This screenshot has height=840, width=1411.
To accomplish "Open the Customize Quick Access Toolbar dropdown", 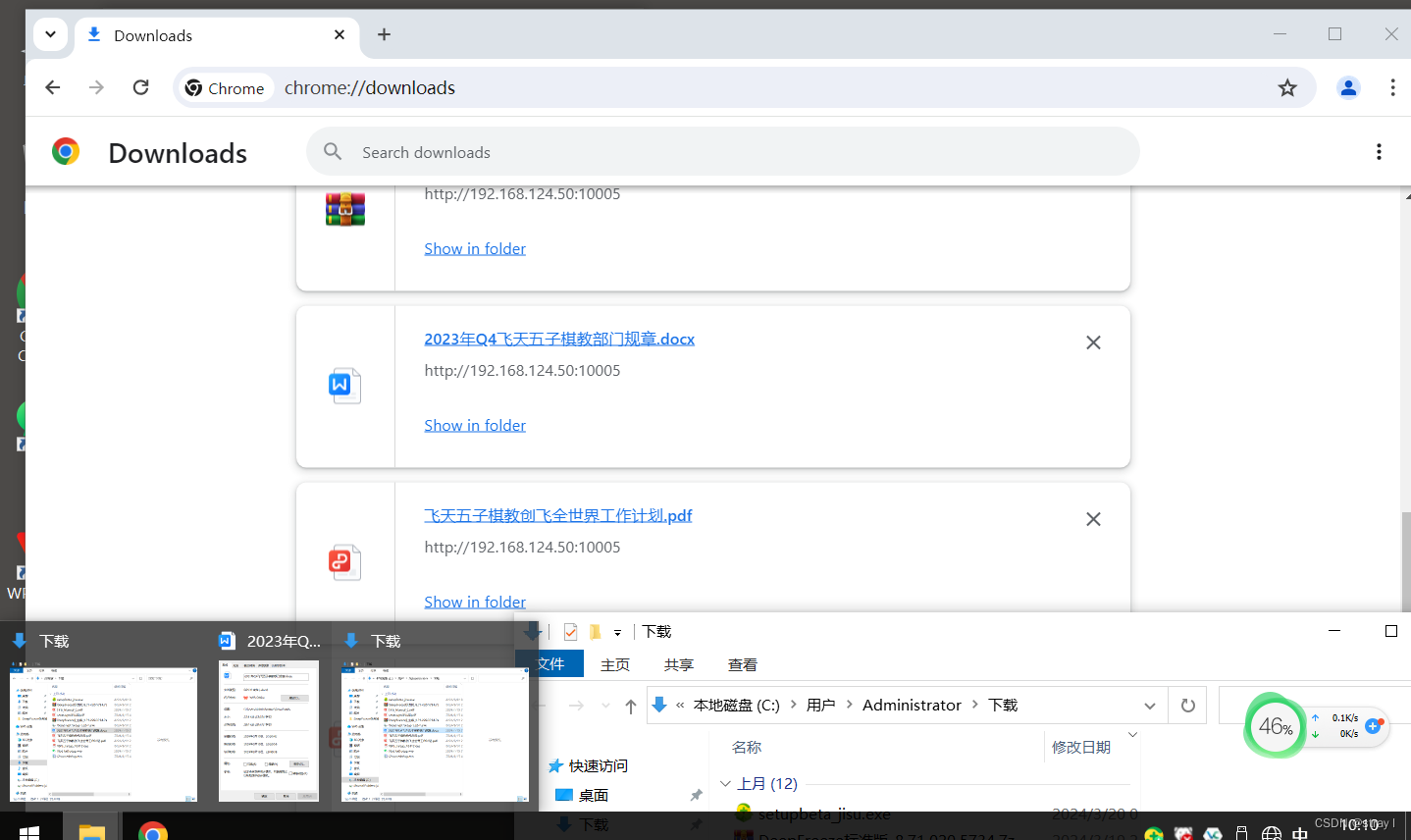I will coord(617,633).
